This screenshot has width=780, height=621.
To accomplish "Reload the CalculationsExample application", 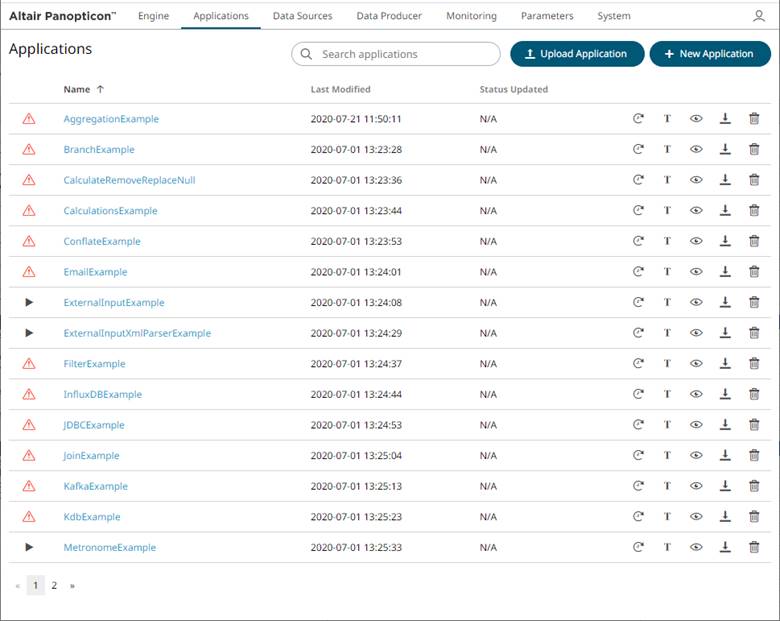I will (638, 211).
